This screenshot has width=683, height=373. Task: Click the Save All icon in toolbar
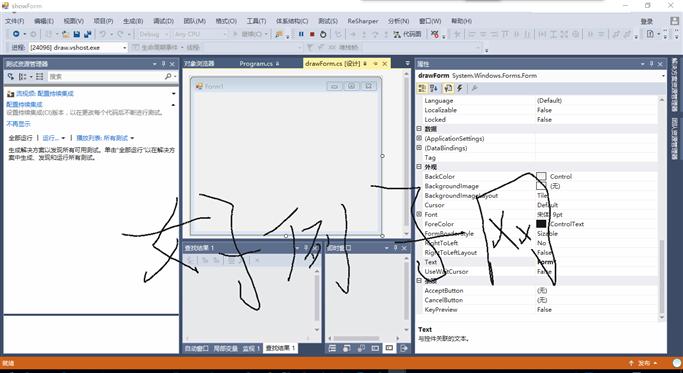(x=88, y=34)
